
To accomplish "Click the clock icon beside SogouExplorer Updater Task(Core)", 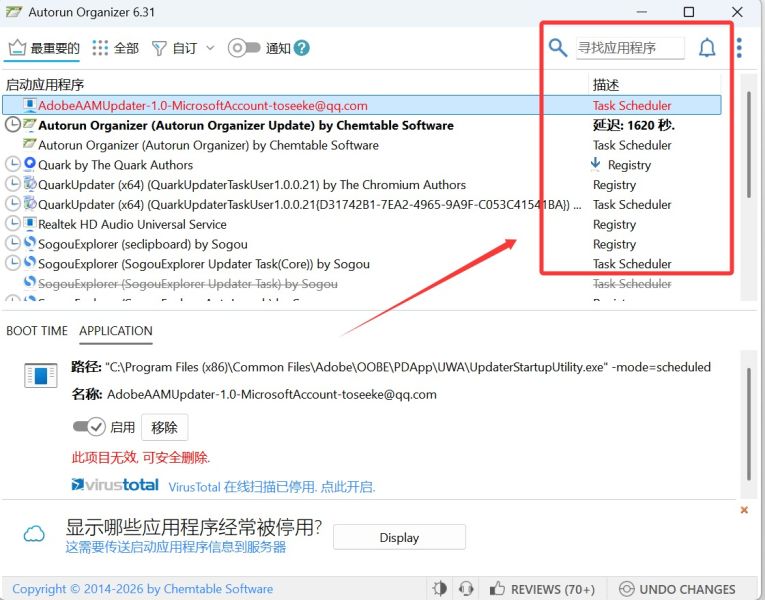I will coord(13,263).
